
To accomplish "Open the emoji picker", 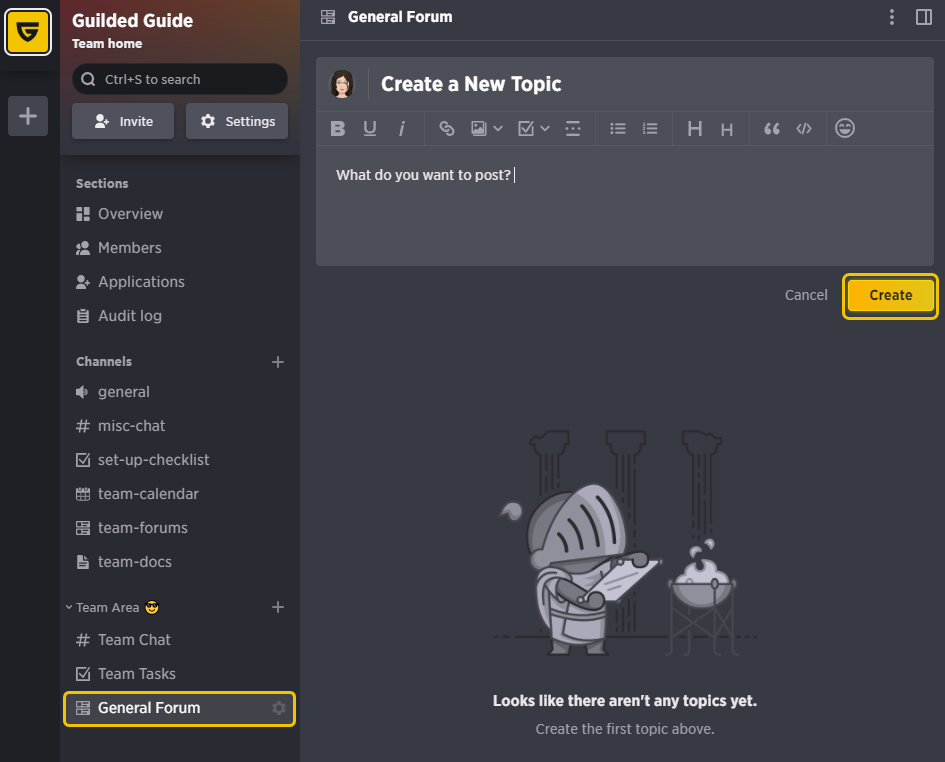I will [x=845, y=129].
